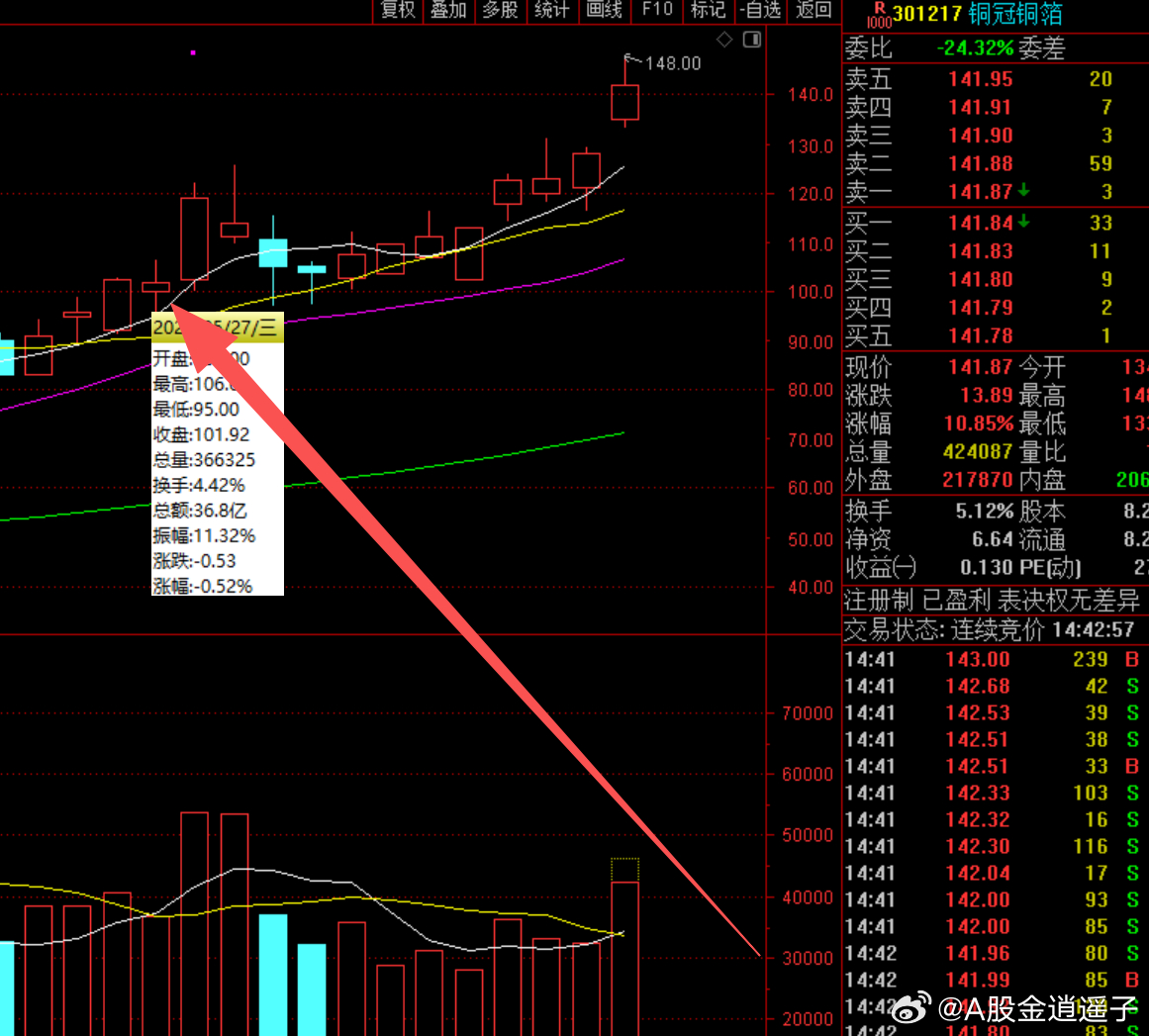Click 委比 value -24.32%
1149x1036 pixels.
[976, 48]
